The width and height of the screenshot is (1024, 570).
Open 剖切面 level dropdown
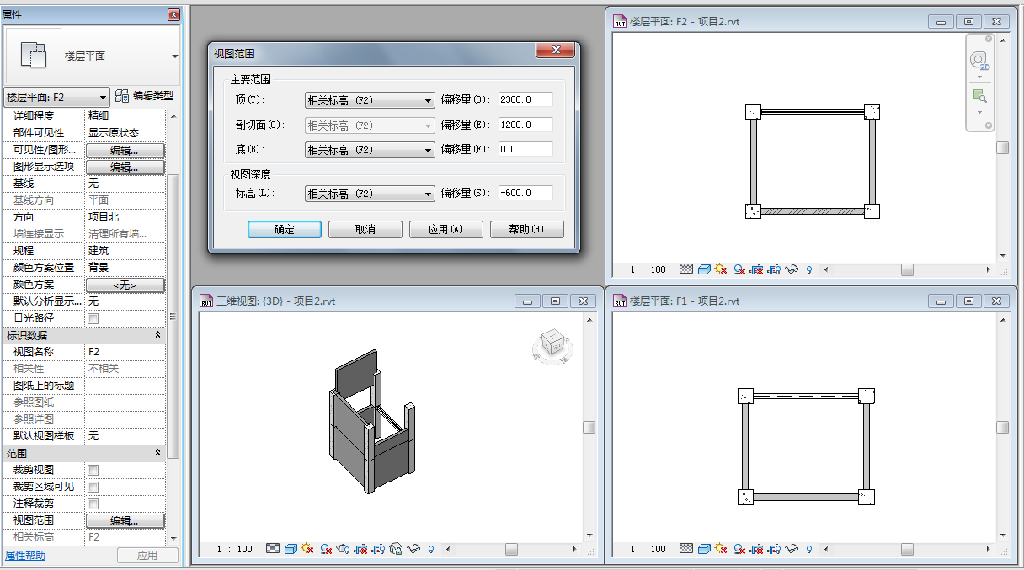coord(370,125)
